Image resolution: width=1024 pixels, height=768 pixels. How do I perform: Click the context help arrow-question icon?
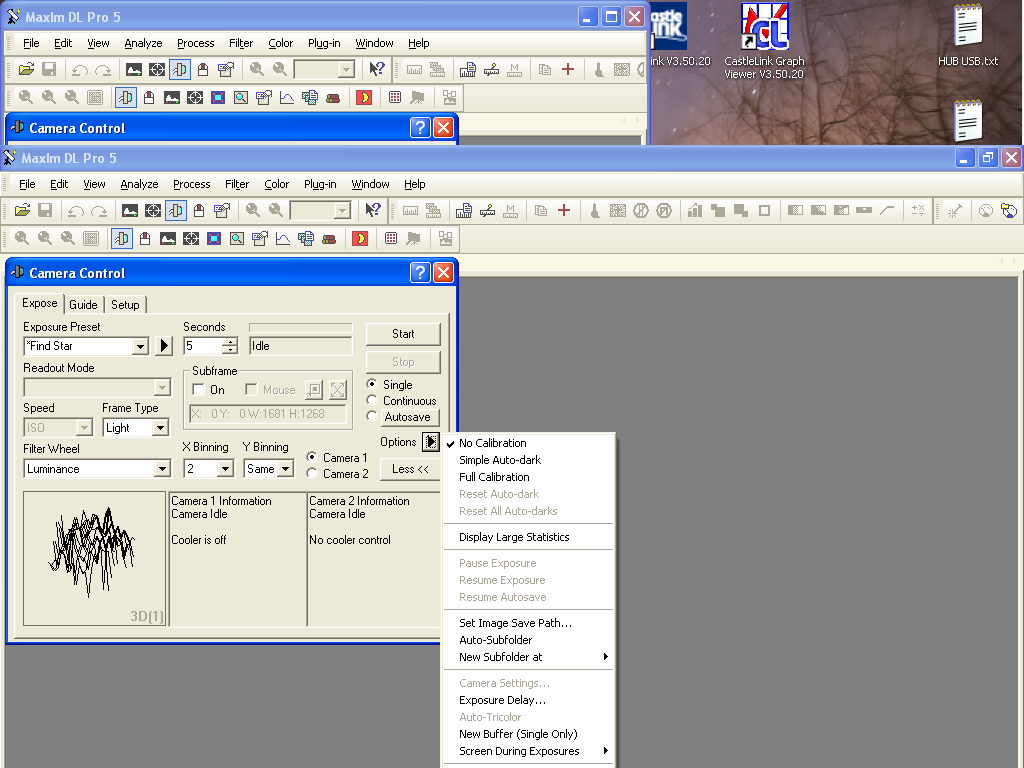(x=373, y=210)
